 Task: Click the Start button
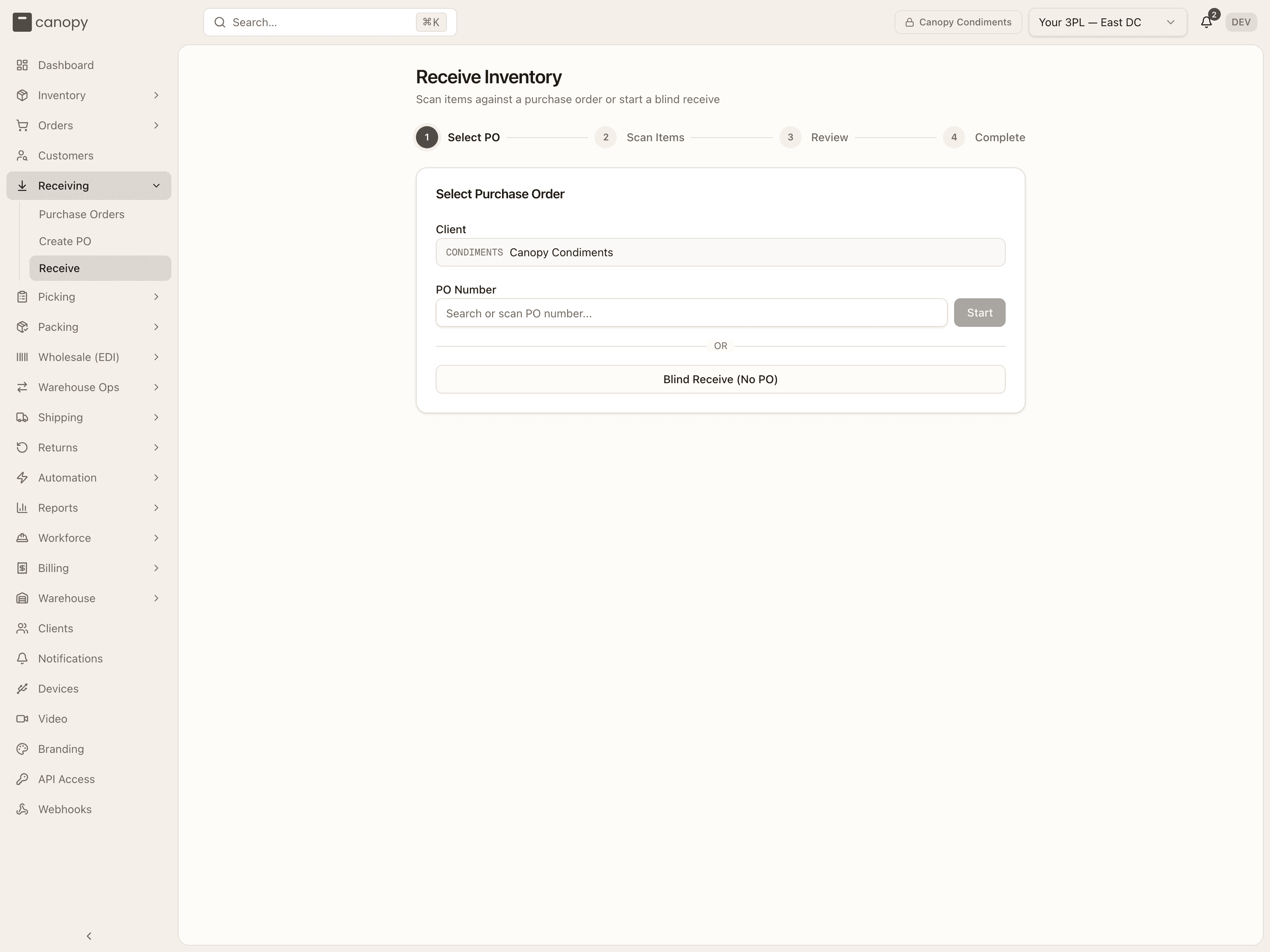pyautogui.click(x=979, y=313)
